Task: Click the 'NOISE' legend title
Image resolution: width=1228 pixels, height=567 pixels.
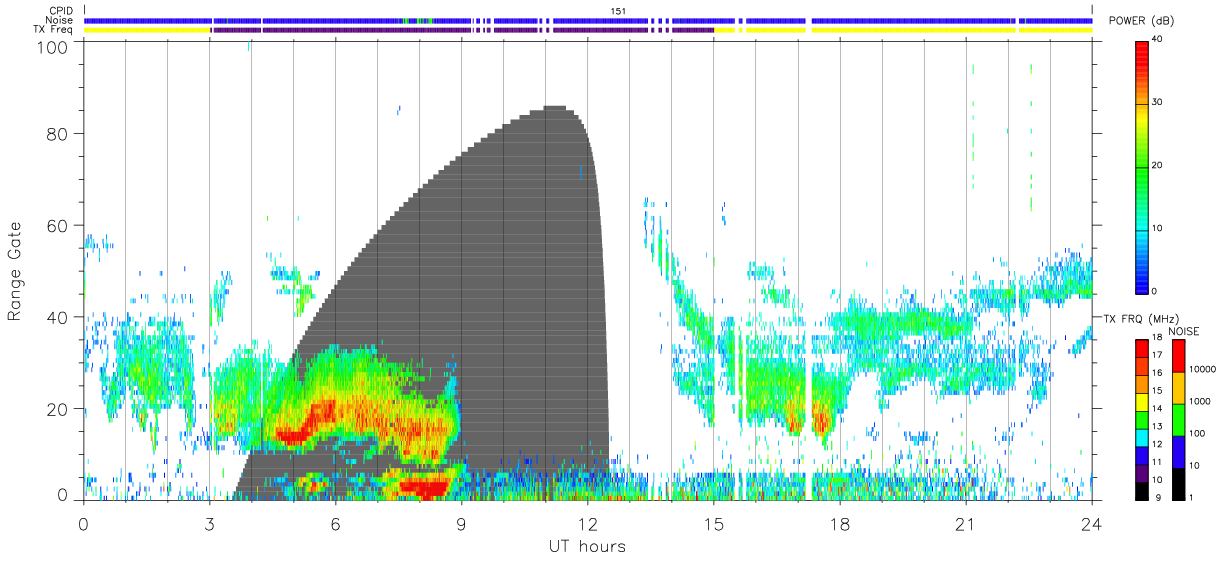Action: [1184, 331]
